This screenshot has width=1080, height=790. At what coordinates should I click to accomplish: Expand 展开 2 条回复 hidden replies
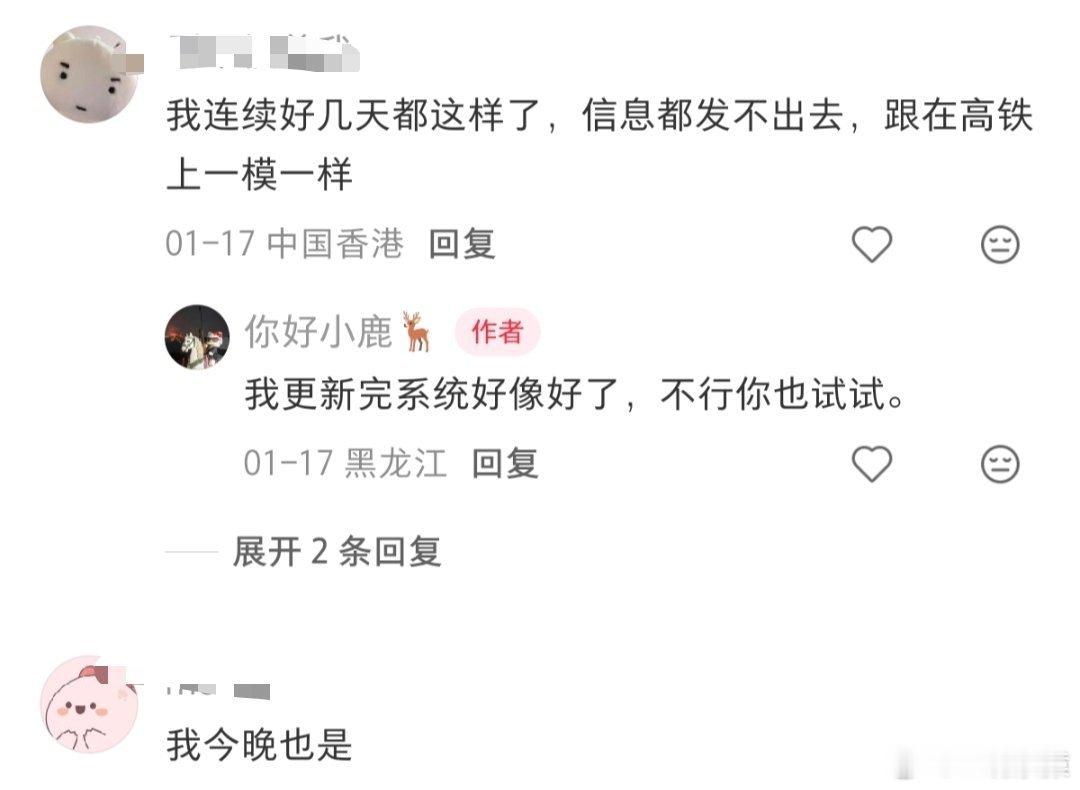pyautogui.click(x=337, y=552)
